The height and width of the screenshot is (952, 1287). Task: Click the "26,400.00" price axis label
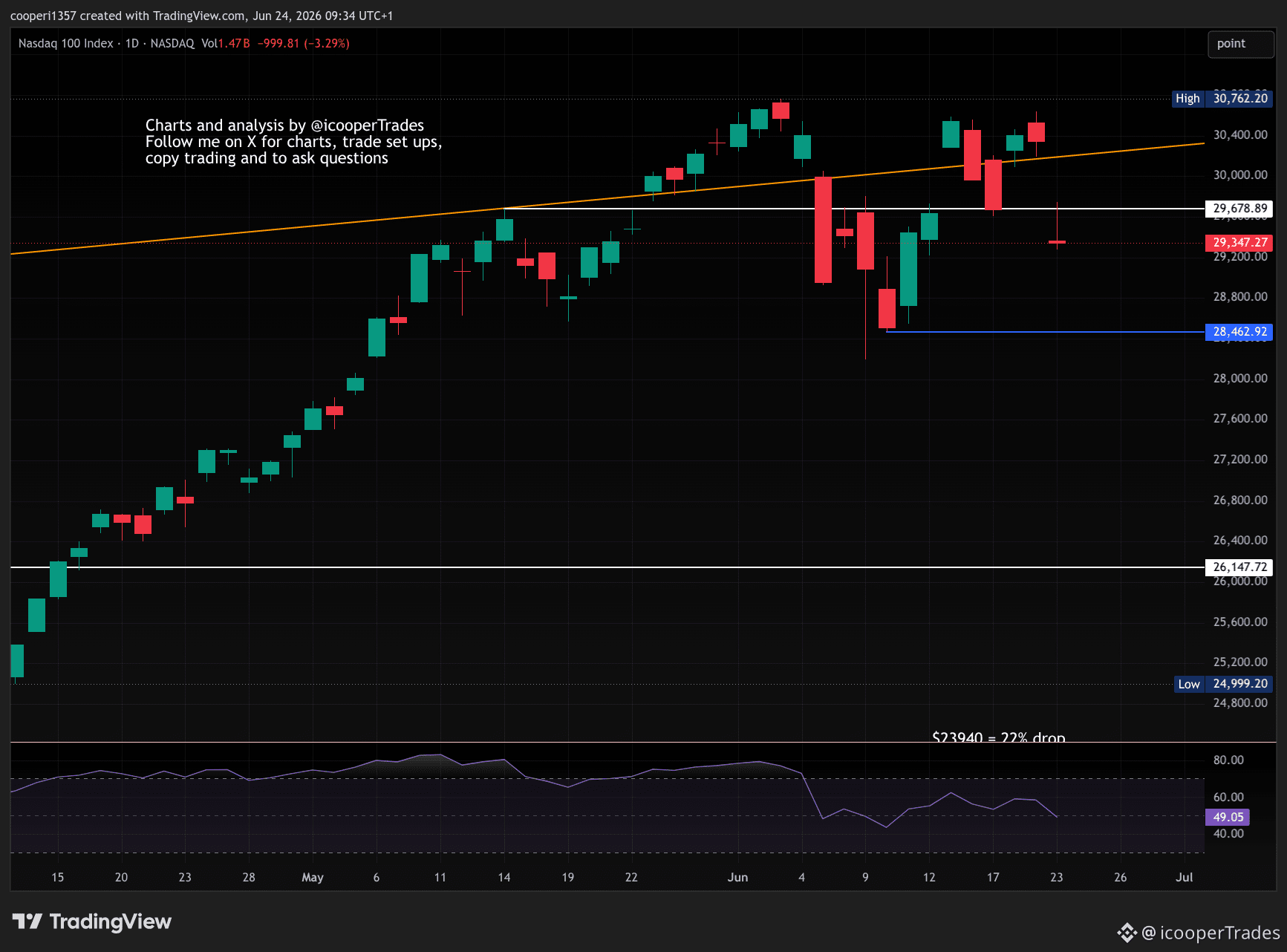tap(1240, 541)
